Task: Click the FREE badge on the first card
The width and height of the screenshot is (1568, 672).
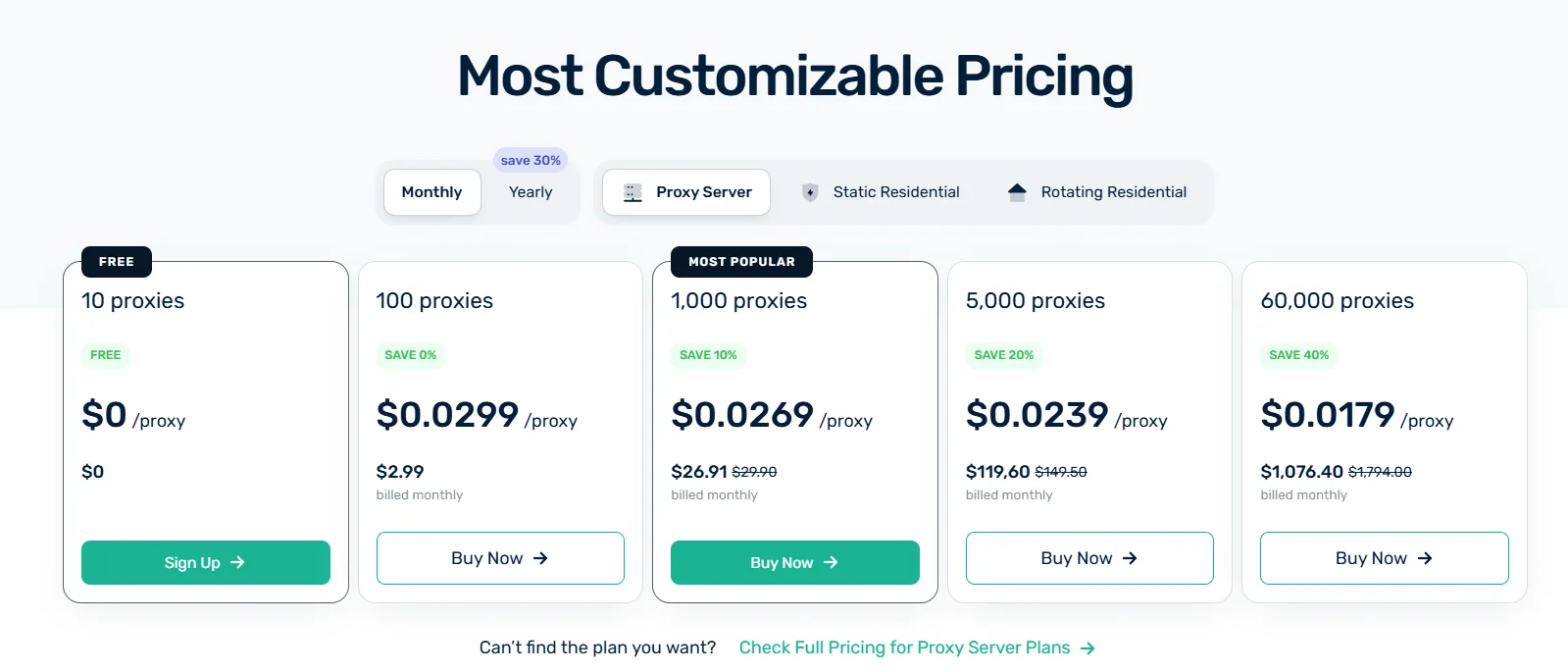Action: tap(116, 262)
